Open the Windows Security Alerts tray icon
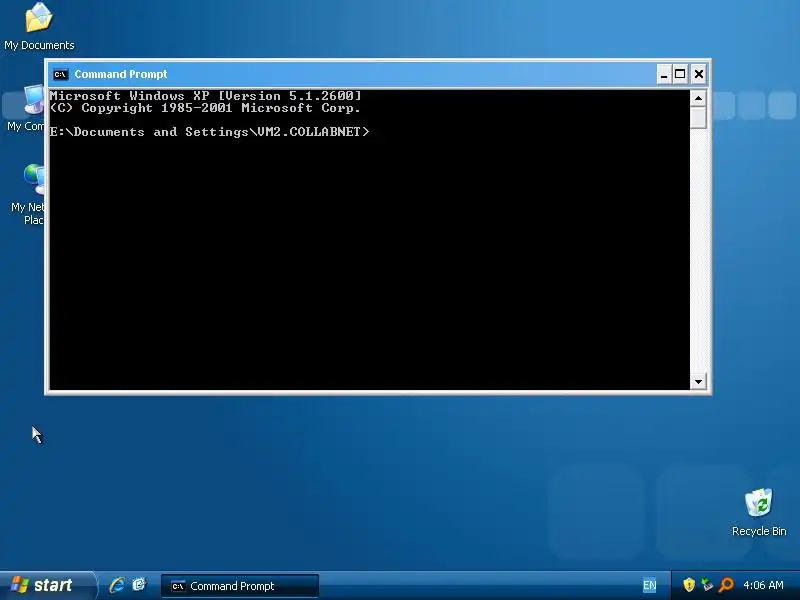Image resolution: width=800 pixels, height=600 pixels. click(689, 585)
